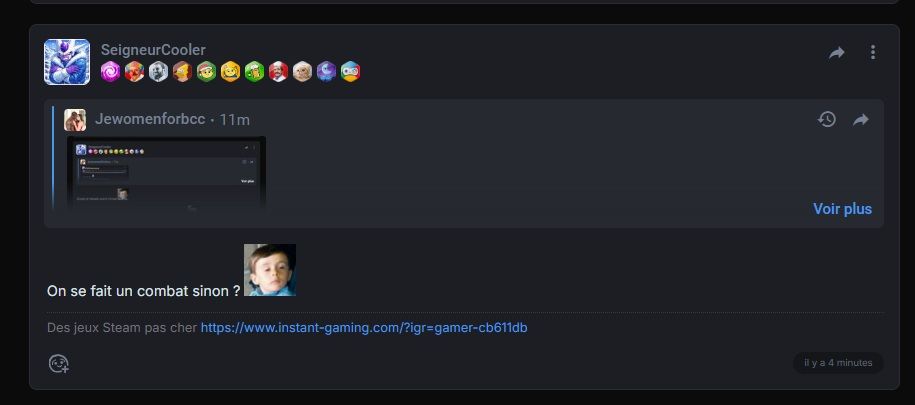Select the pink spiral badge

tap(110, 72)
